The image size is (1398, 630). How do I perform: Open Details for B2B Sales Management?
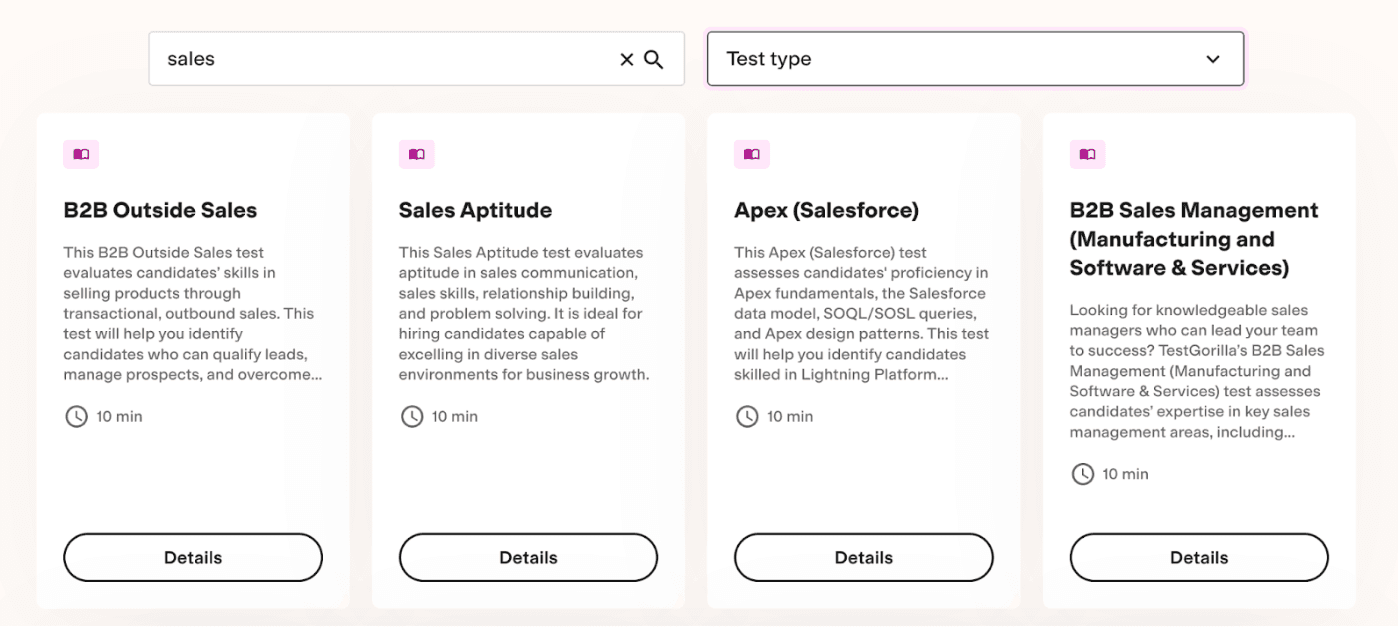coord(1199,558)
